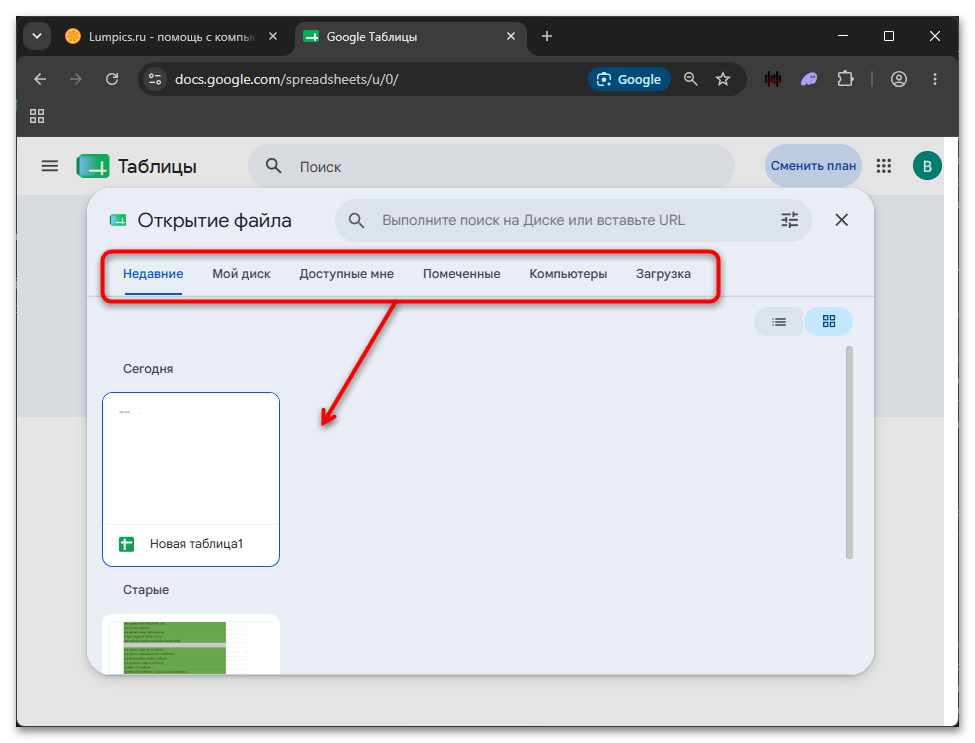Viewport: 975px width, 743px height.
Task: Go back to the previous page
Action: click(40, 79)
